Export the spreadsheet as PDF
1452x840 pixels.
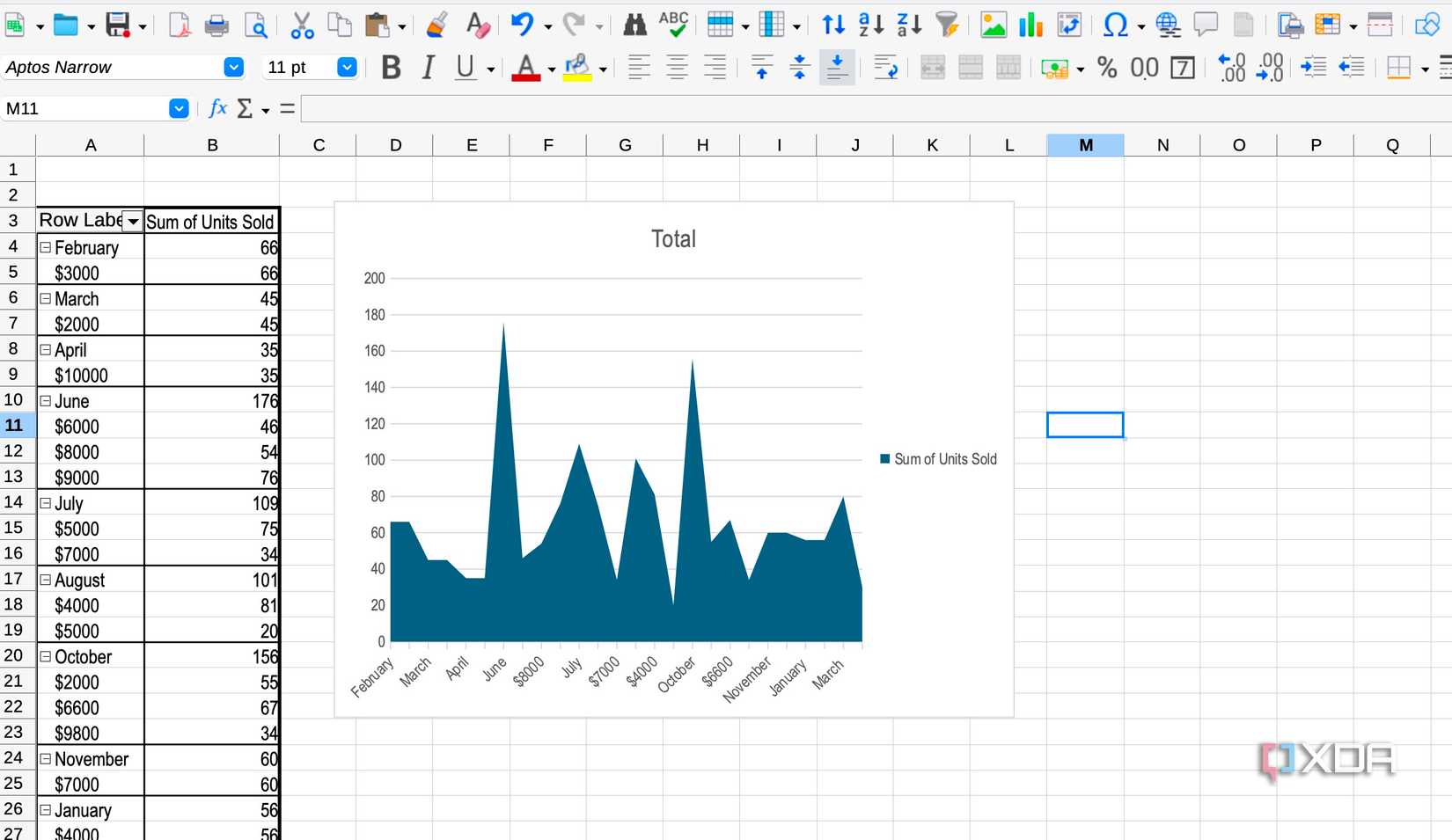179,25
